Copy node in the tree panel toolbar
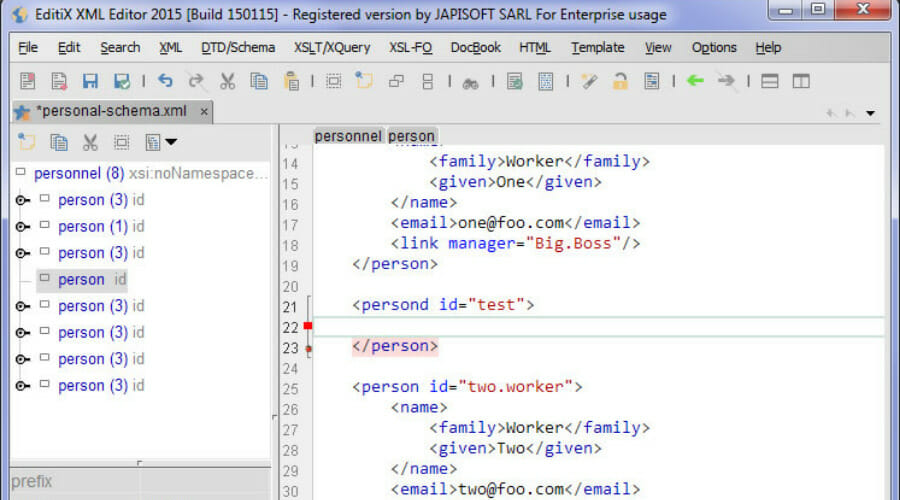900x500 pixels. (59, 142)
